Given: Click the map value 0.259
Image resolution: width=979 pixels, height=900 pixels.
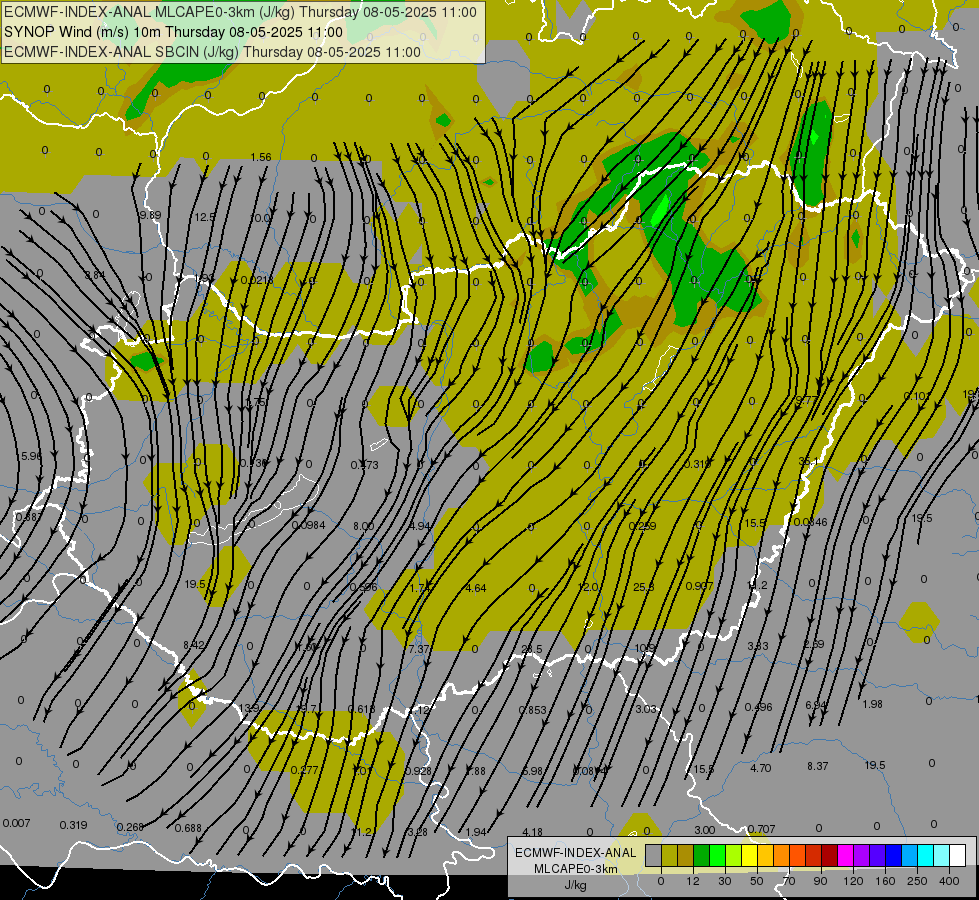Looking at the screenshot, I should click(642, 527).
